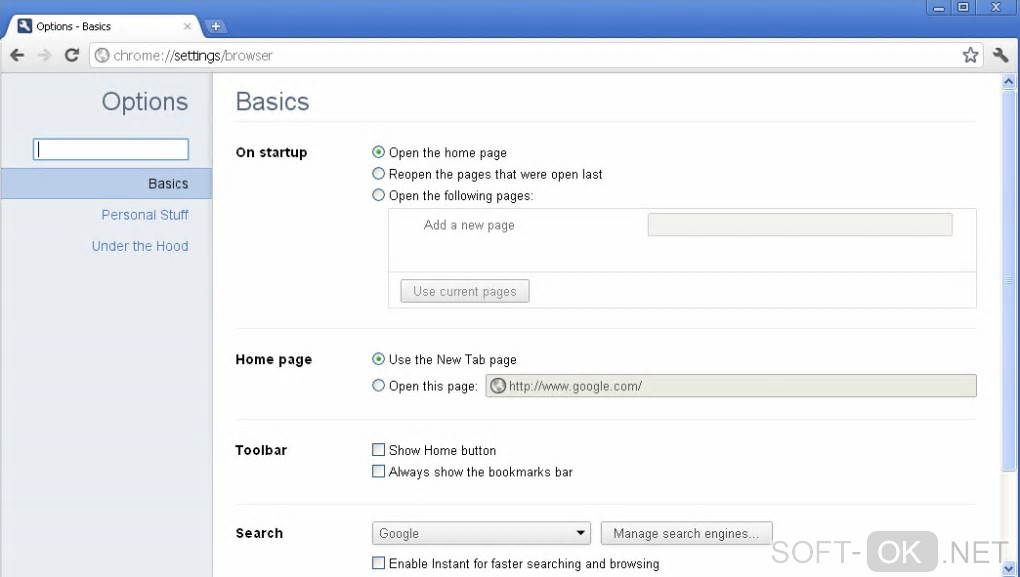Bookmark this page with the star icon

pos(970,56)
